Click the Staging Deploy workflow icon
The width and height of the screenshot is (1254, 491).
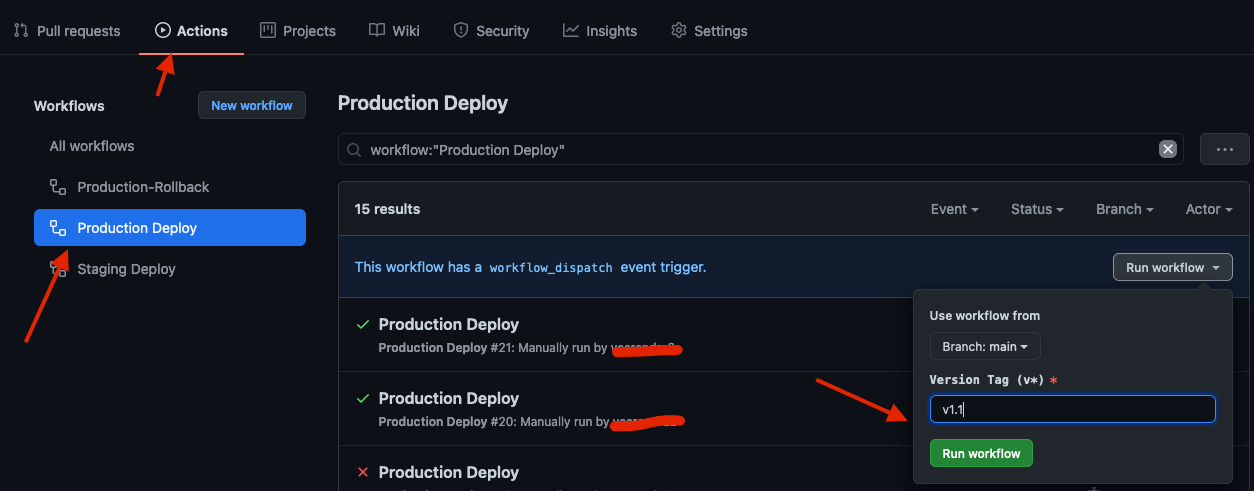[58, 269]
